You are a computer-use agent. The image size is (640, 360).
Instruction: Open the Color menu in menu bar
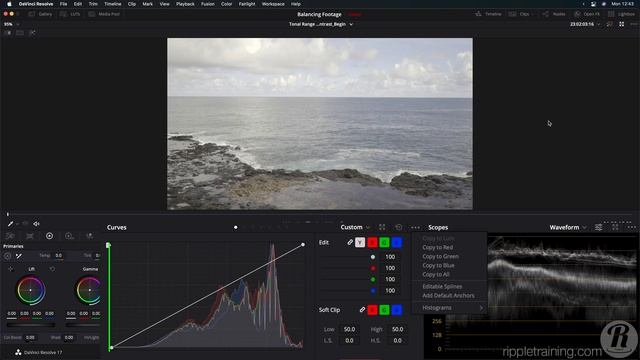pyautogui.click(x=227, y=4)
